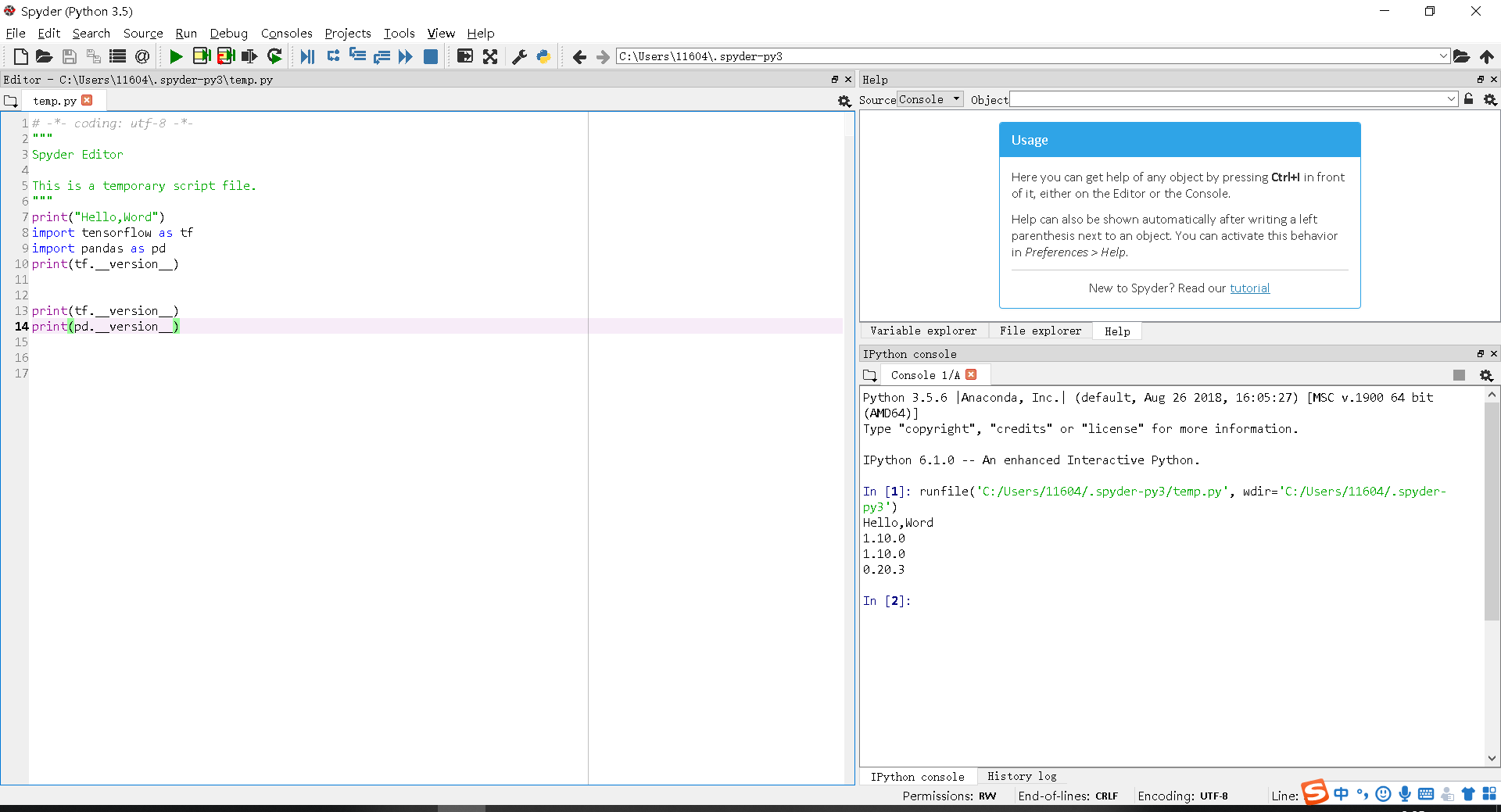Toggle the Help pane lock icon
This screenshot has width=1501, height=812.
click(1469, 99)
